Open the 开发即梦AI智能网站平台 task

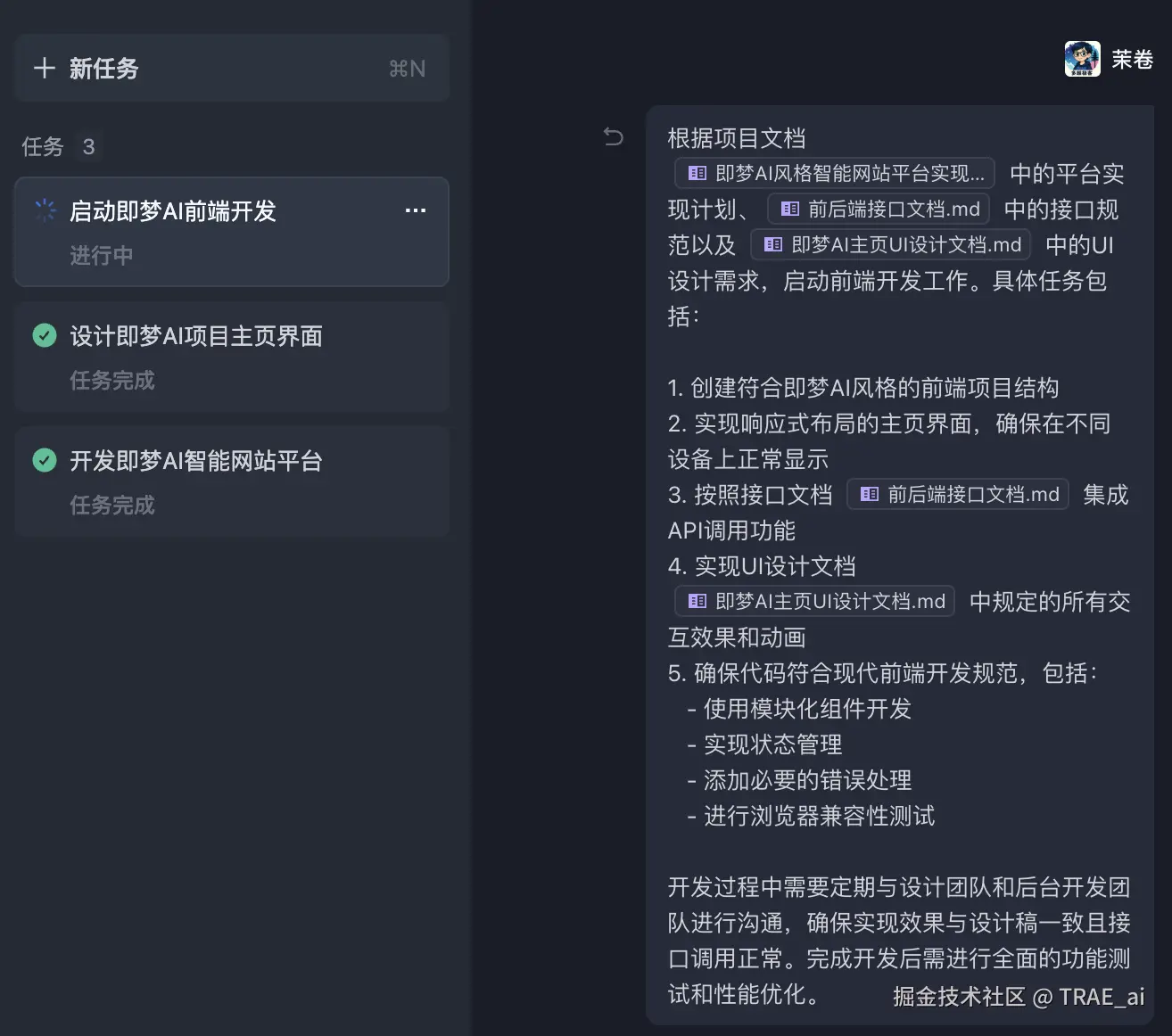pyautogui.click(x=196, y=461)
